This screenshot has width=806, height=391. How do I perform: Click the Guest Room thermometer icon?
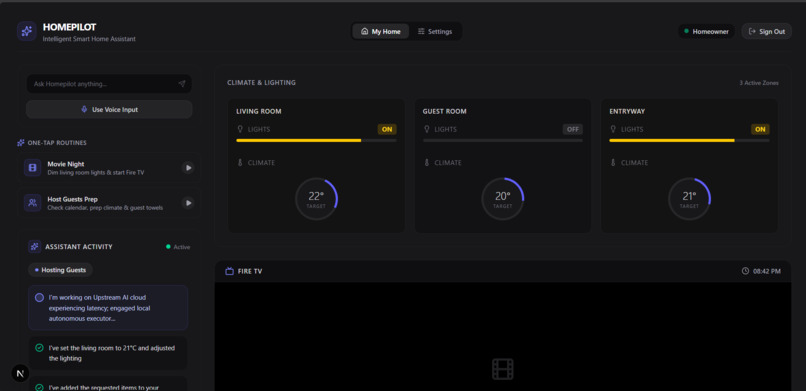(426, 162)
